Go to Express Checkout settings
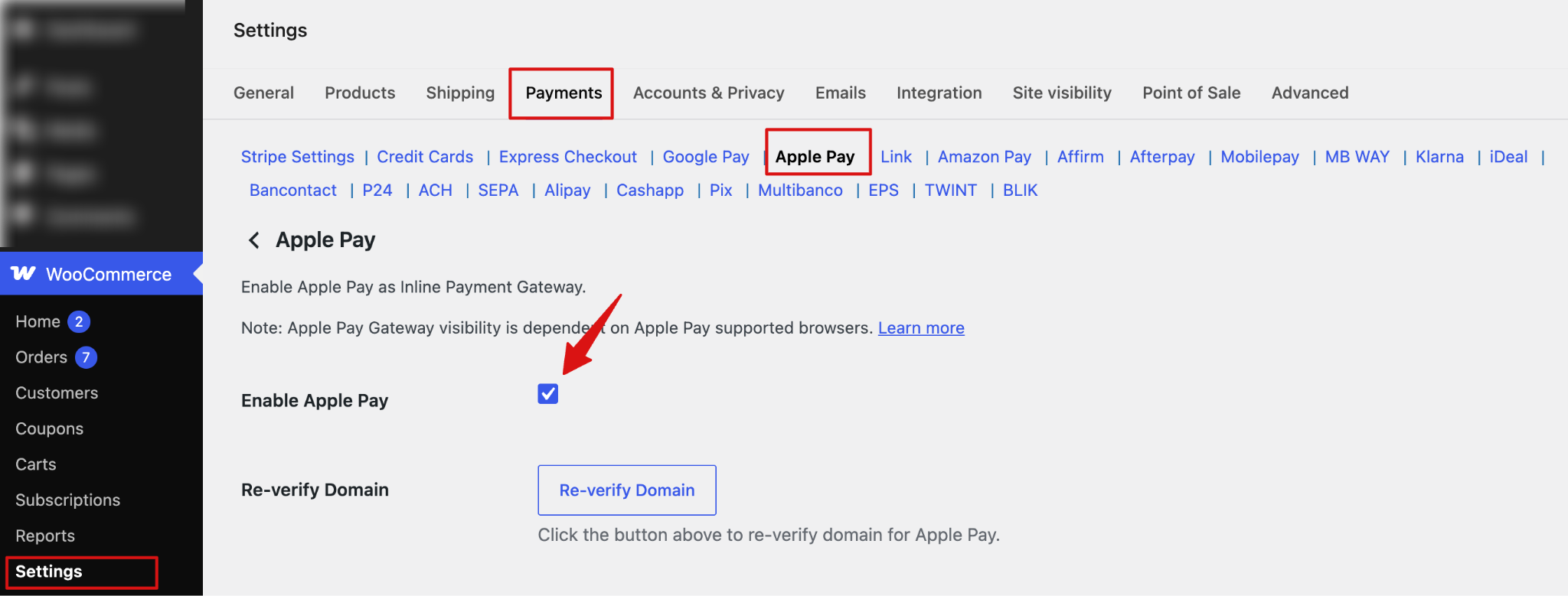The height and width of the screenshot is (596, 1568). [x=568, y=157]
